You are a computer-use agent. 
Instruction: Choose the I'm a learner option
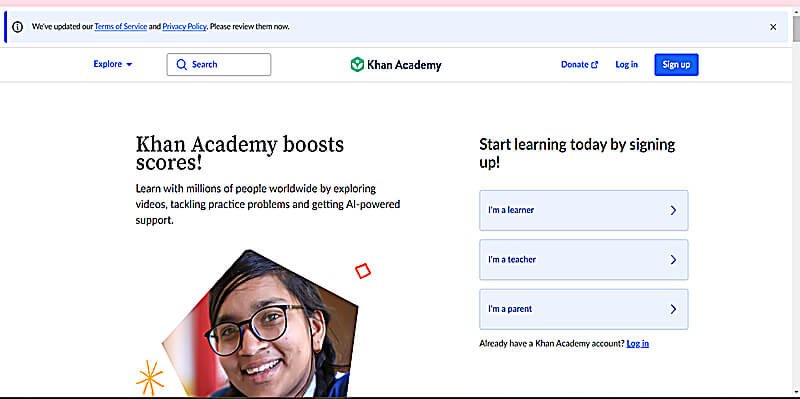click(x=584, y=210)
